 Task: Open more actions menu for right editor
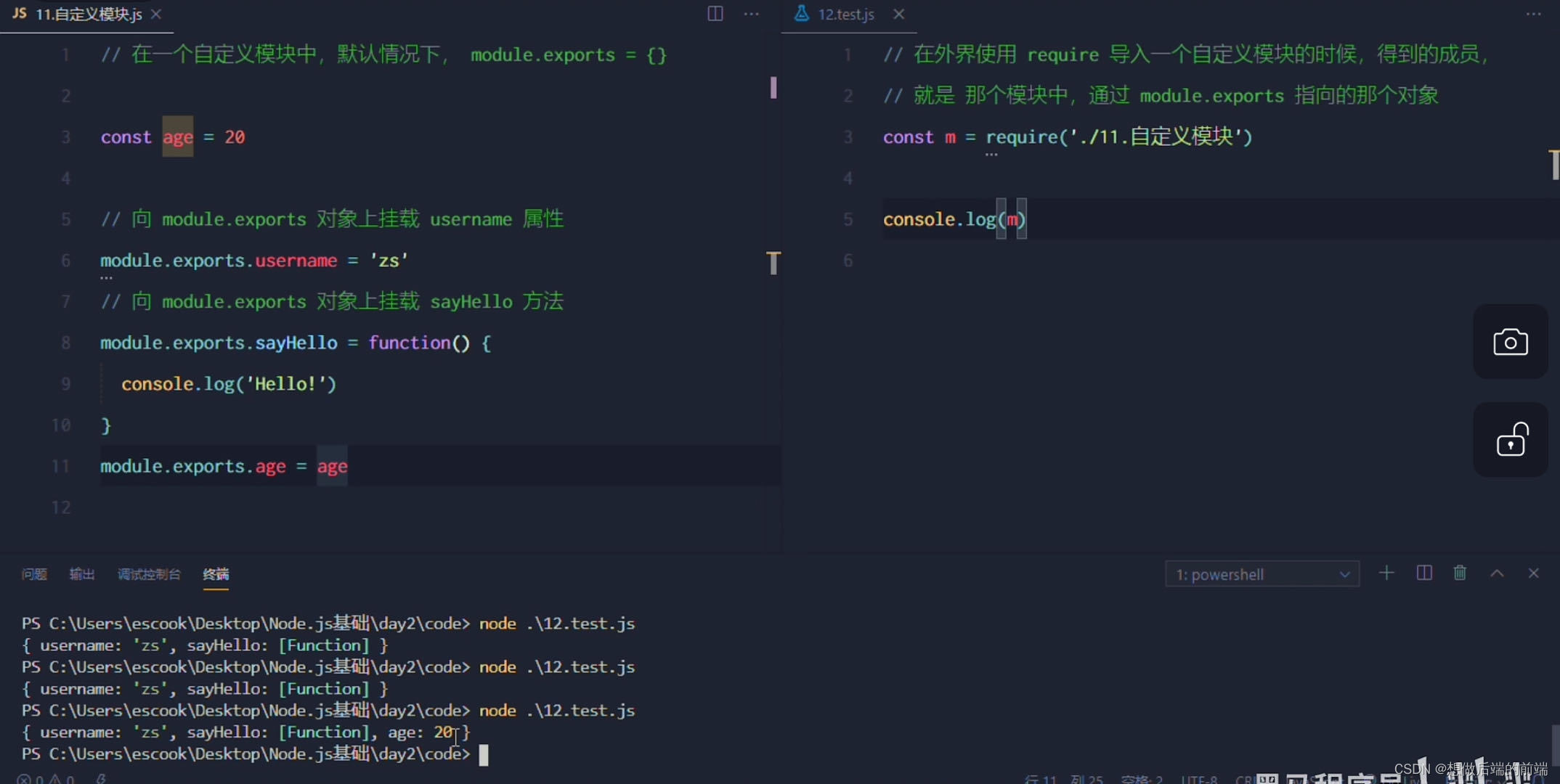click(x=1533, y=14)
